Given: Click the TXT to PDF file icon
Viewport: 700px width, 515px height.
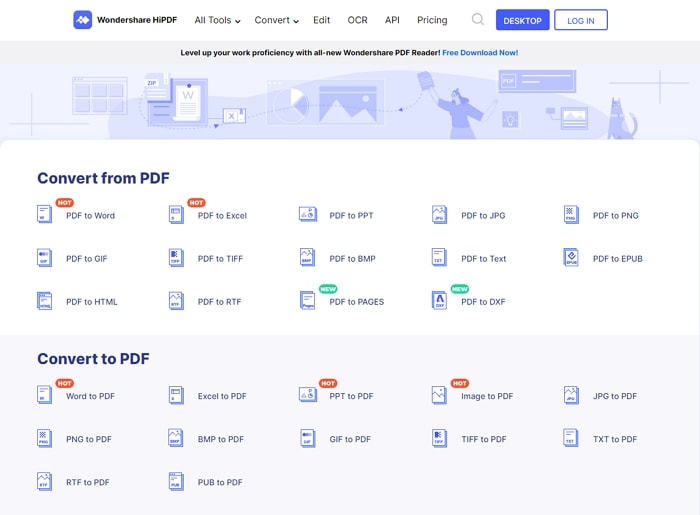Looking at the screenshot, I should pyautogui.click(x=571, y=438).
